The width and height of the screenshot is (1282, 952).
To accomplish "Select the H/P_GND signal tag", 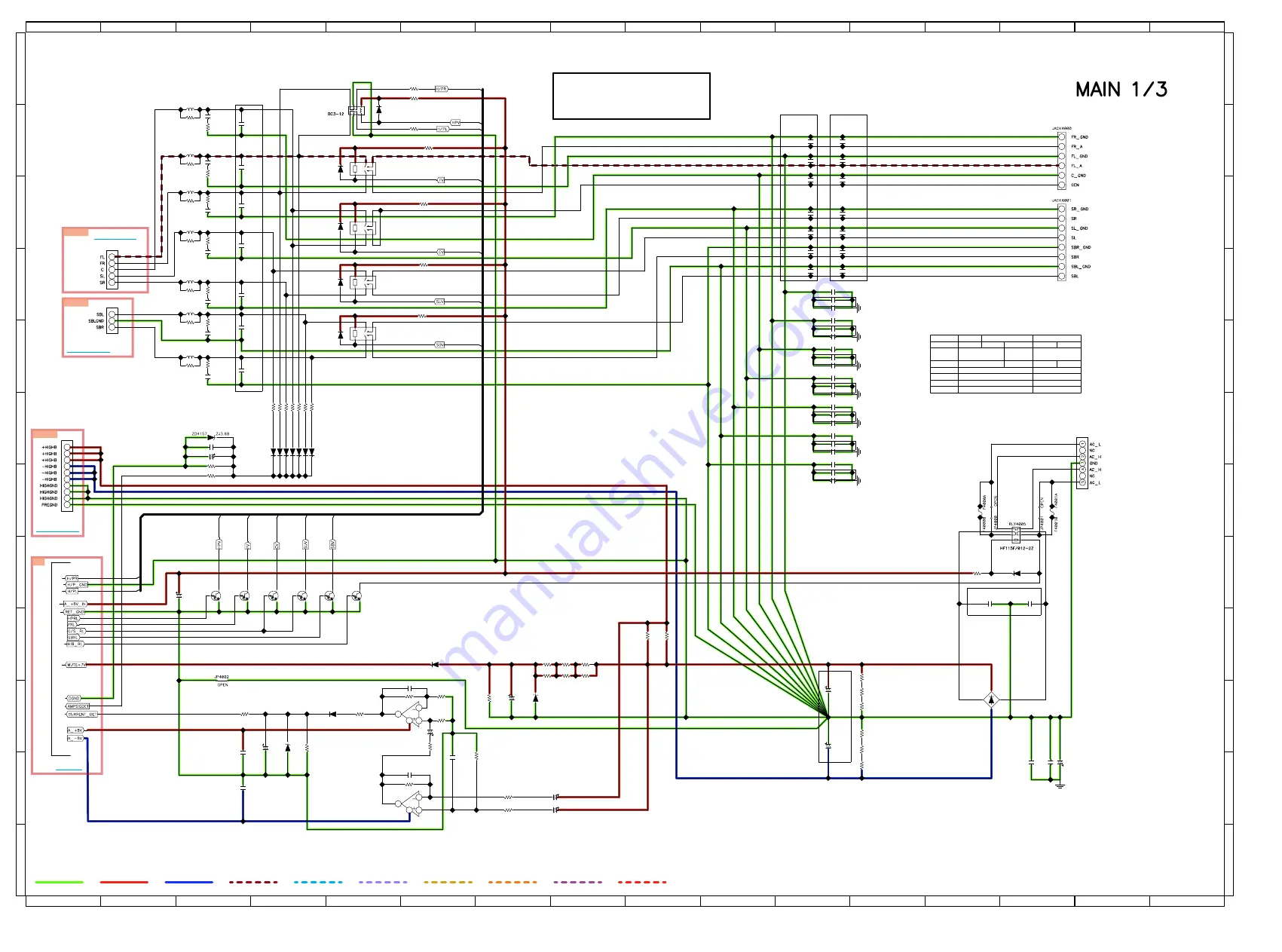I will tap(77, 585).
